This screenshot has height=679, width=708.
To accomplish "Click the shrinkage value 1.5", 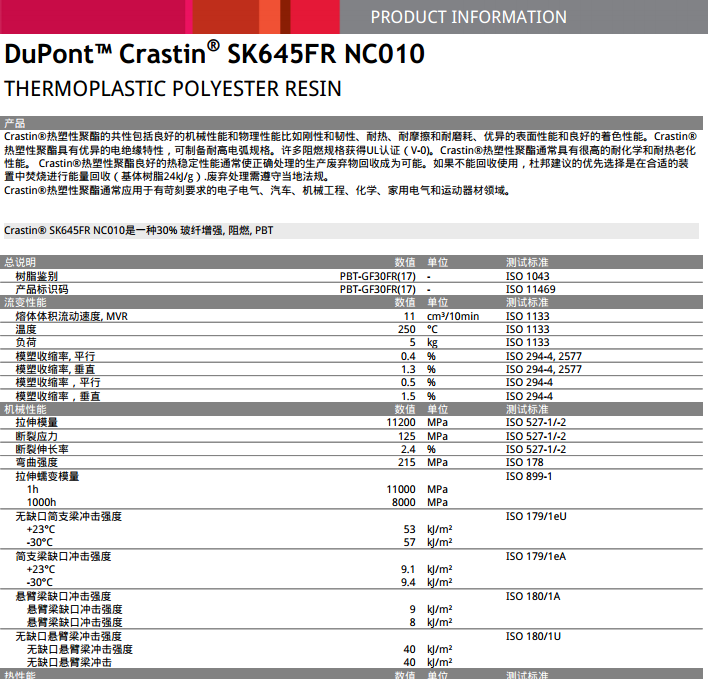I will [408, 396].
